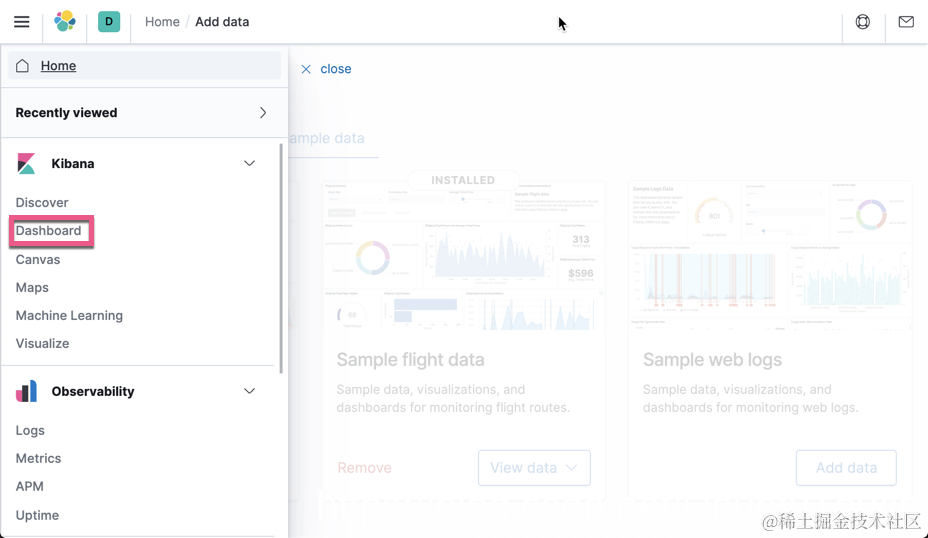Click the Kibana section heading
Viewport: 928px width, 538px height.
(x=73, y=163)
